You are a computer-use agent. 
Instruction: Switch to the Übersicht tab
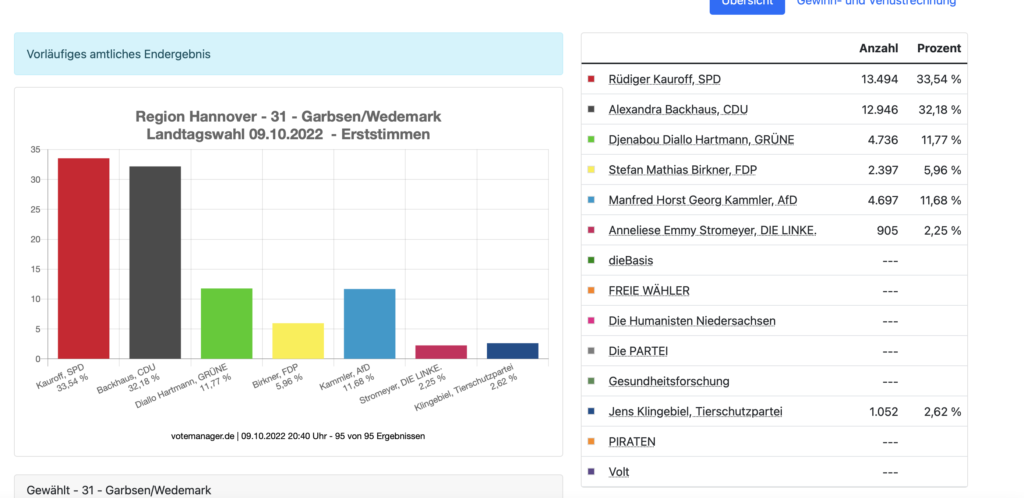747,3
